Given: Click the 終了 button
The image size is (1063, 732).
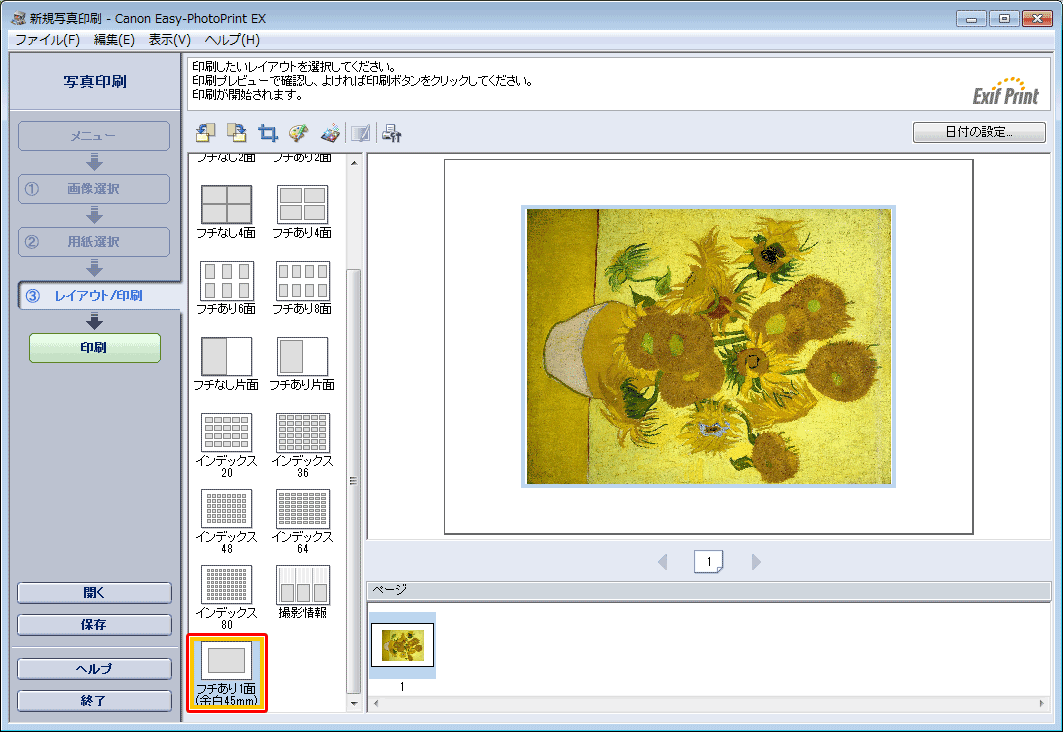Looking at the screenshot, I should coord(93,700).
